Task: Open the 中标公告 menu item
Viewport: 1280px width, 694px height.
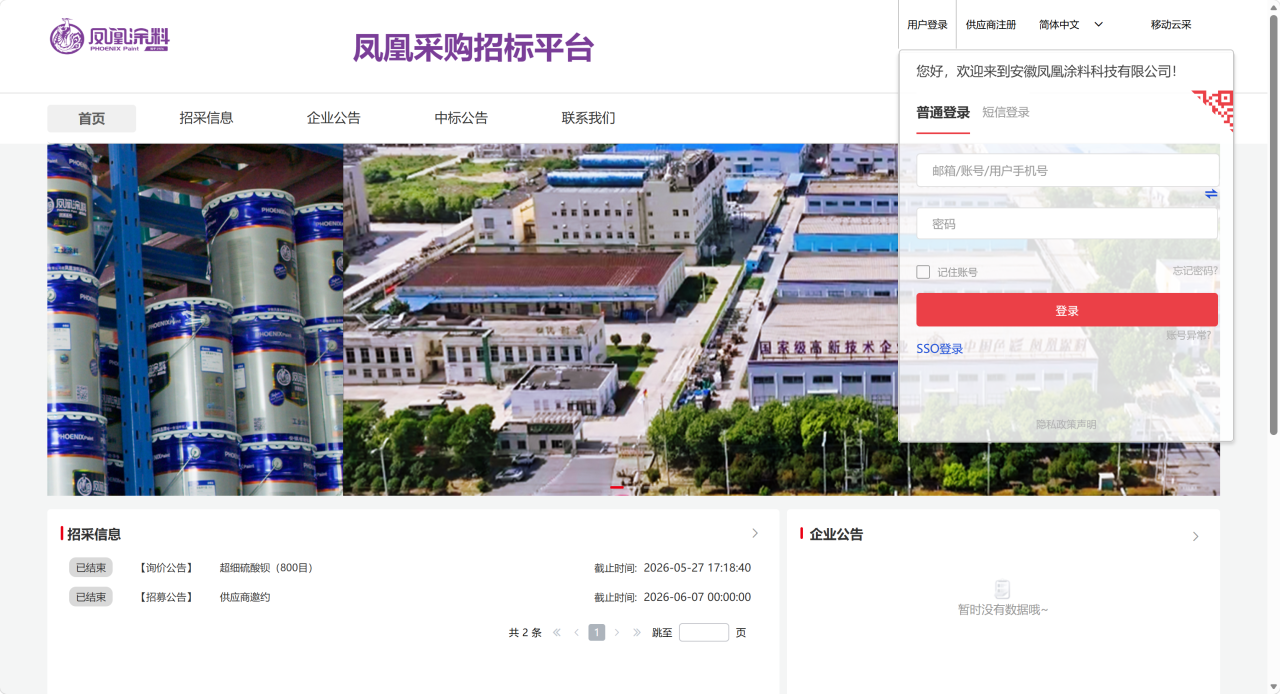Action: click(461, 118)
